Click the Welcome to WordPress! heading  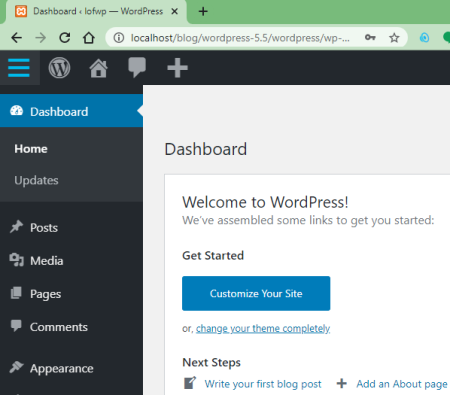point(265,202)
